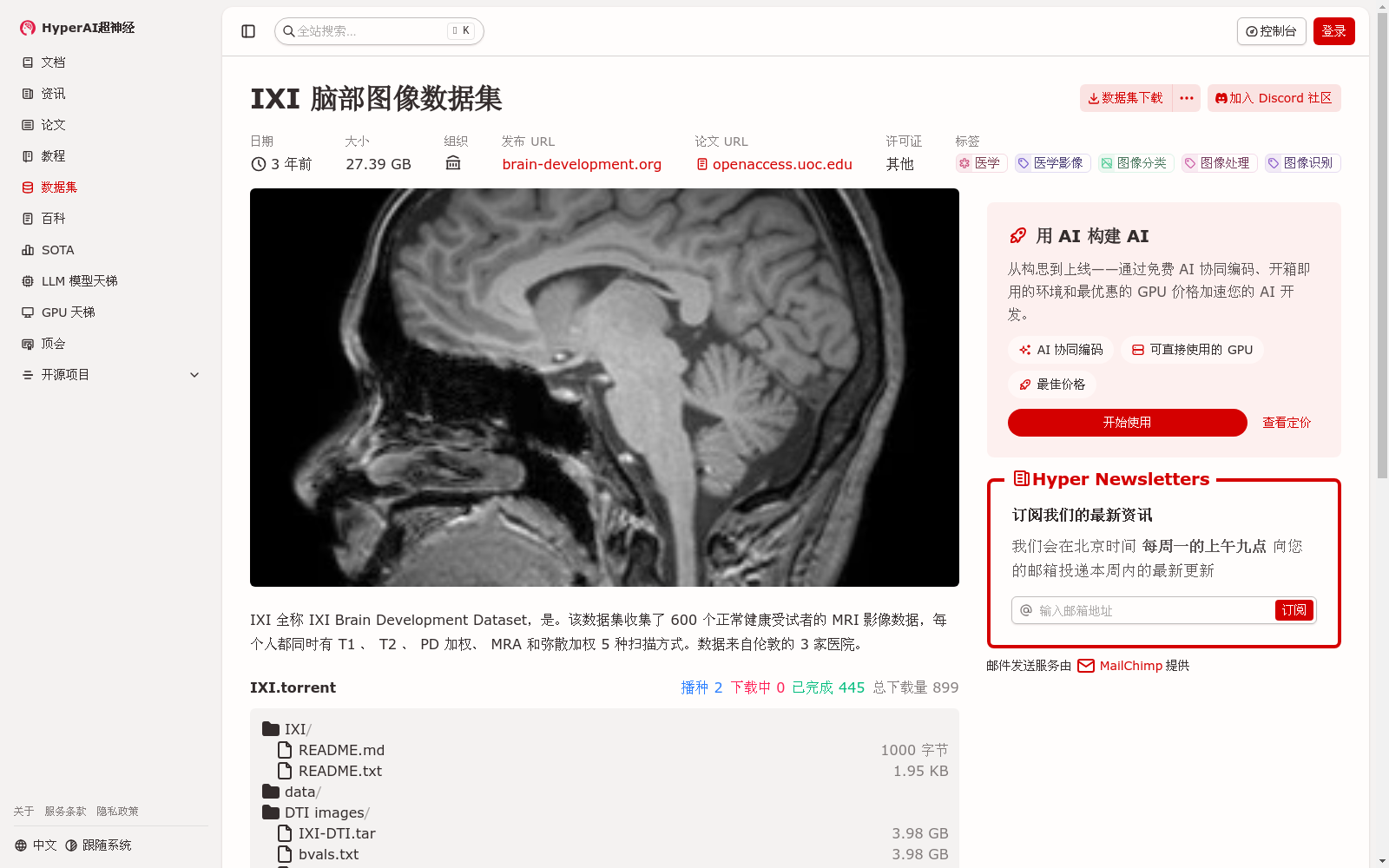This screenshot has height=868, width=1389.
Task: Open the 跟随系统 theme selector
Action: pos(98,845)
